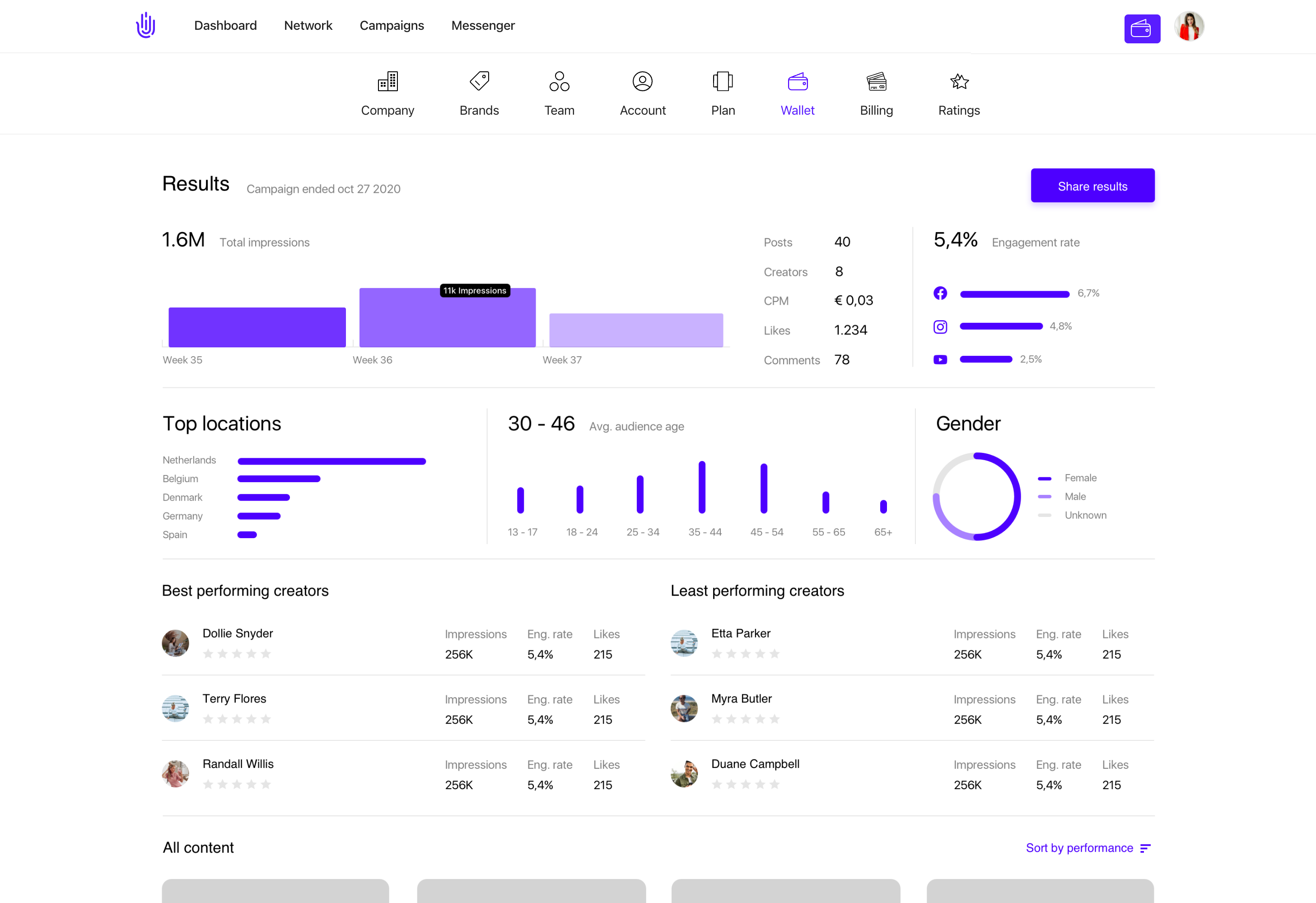1316x903 pixels.
Task: Open the Account profile icon
Action: (x=642, y=82)
